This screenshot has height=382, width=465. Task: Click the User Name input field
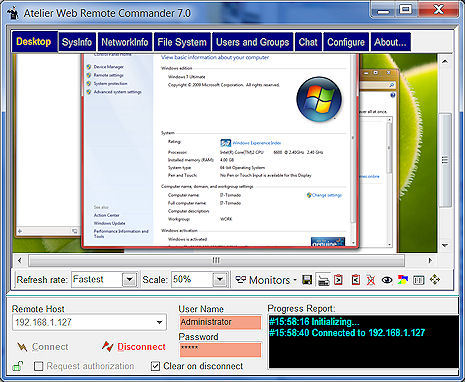point(220,322)
